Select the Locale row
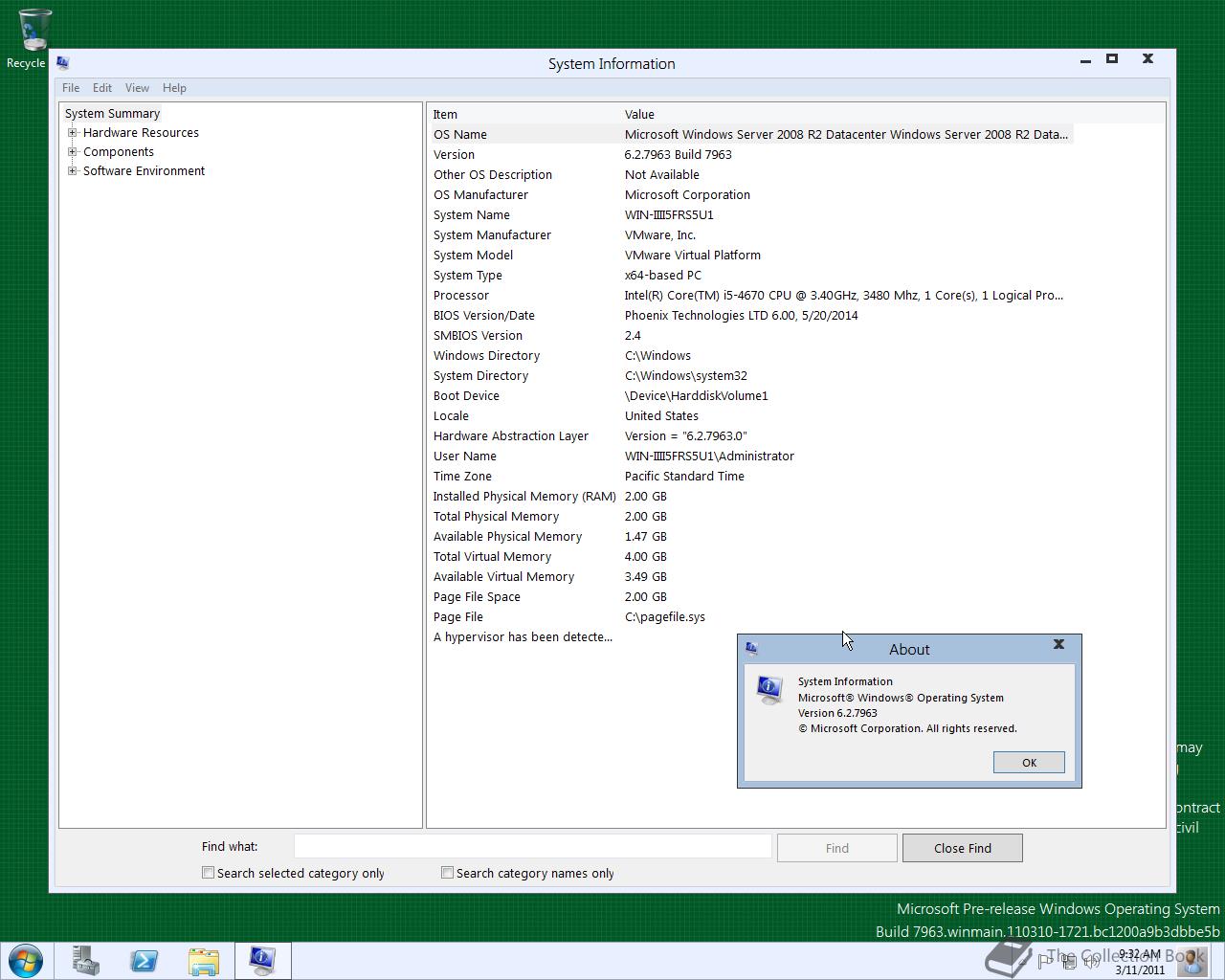This screenshot has width=1225, height=980. [x=751, y=416]
